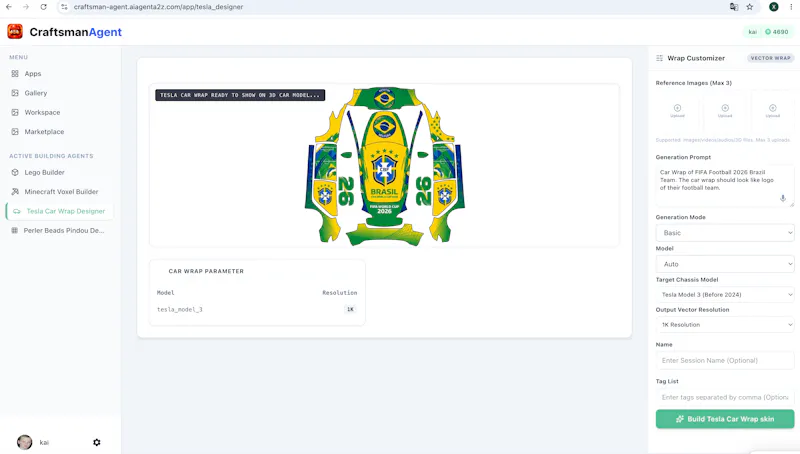Click the Minecraft Voxel Builder pickaxe icon

pos(15,192)
